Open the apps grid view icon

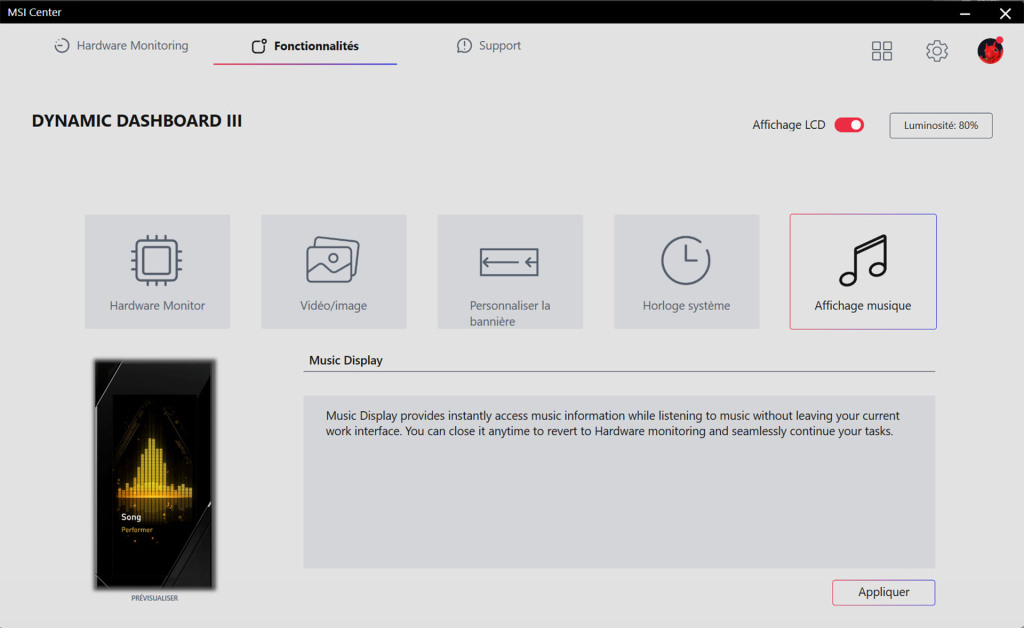[x=882, y=51]
